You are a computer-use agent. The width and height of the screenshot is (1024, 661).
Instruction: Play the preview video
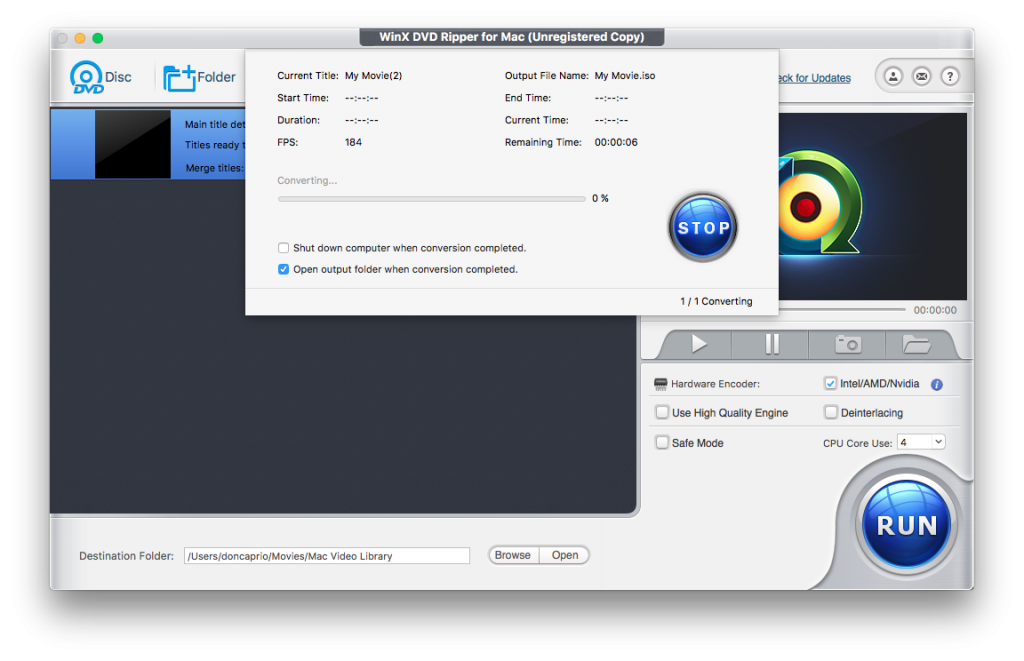(x=698, y=344)
